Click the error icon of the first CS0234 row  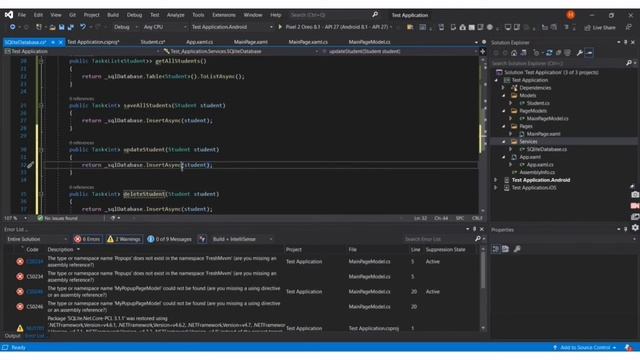(20, 261)
